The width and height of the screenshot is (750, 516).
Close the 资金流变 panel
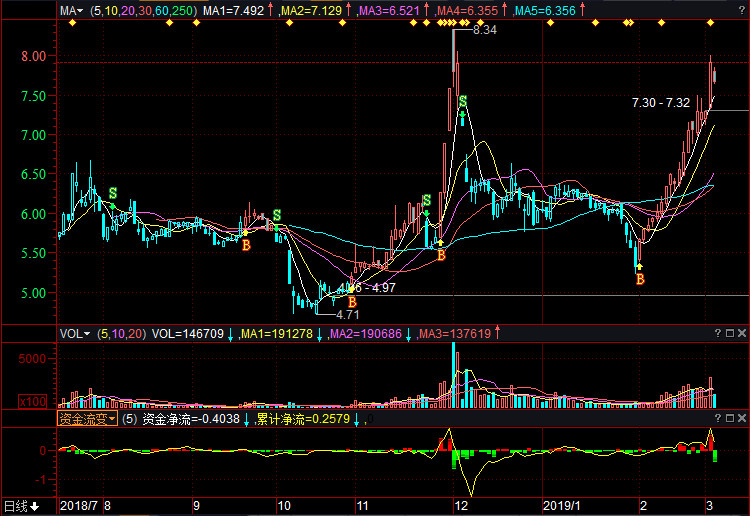pos(742,418)
